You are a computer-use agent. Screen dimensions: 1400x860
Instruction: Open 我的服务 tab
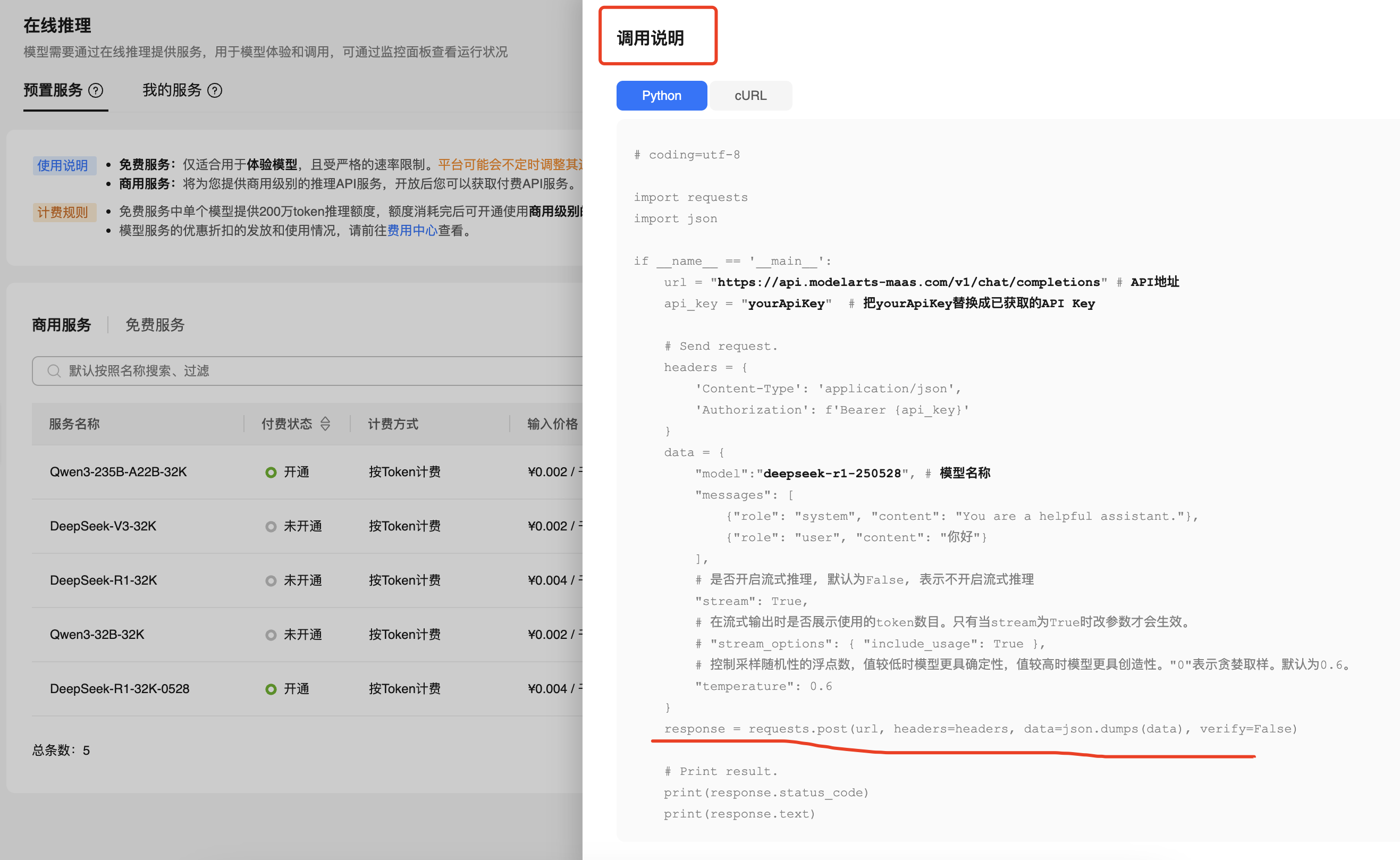click(x=172, y=90)
